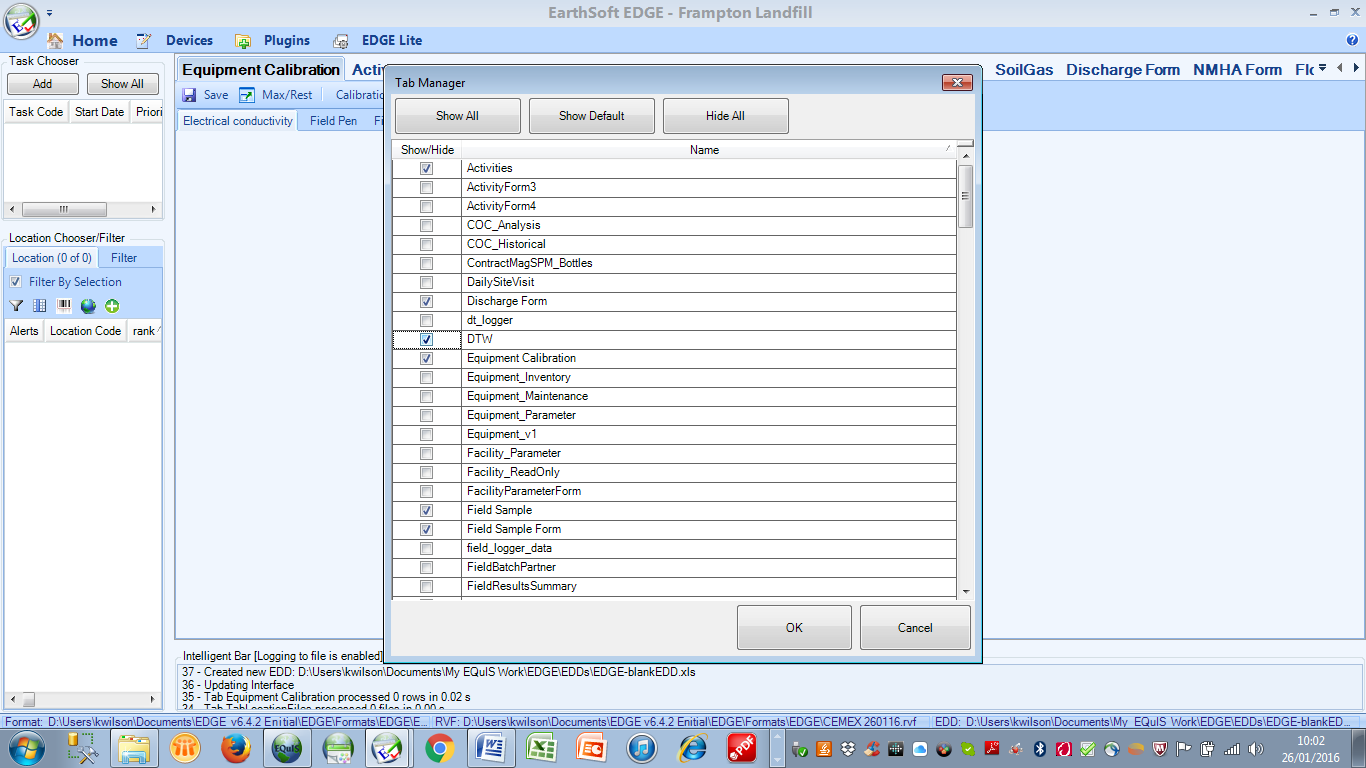Click the Devices notepad icon
This screenshot has height=768, width=1366.
(x=144, y=41)
